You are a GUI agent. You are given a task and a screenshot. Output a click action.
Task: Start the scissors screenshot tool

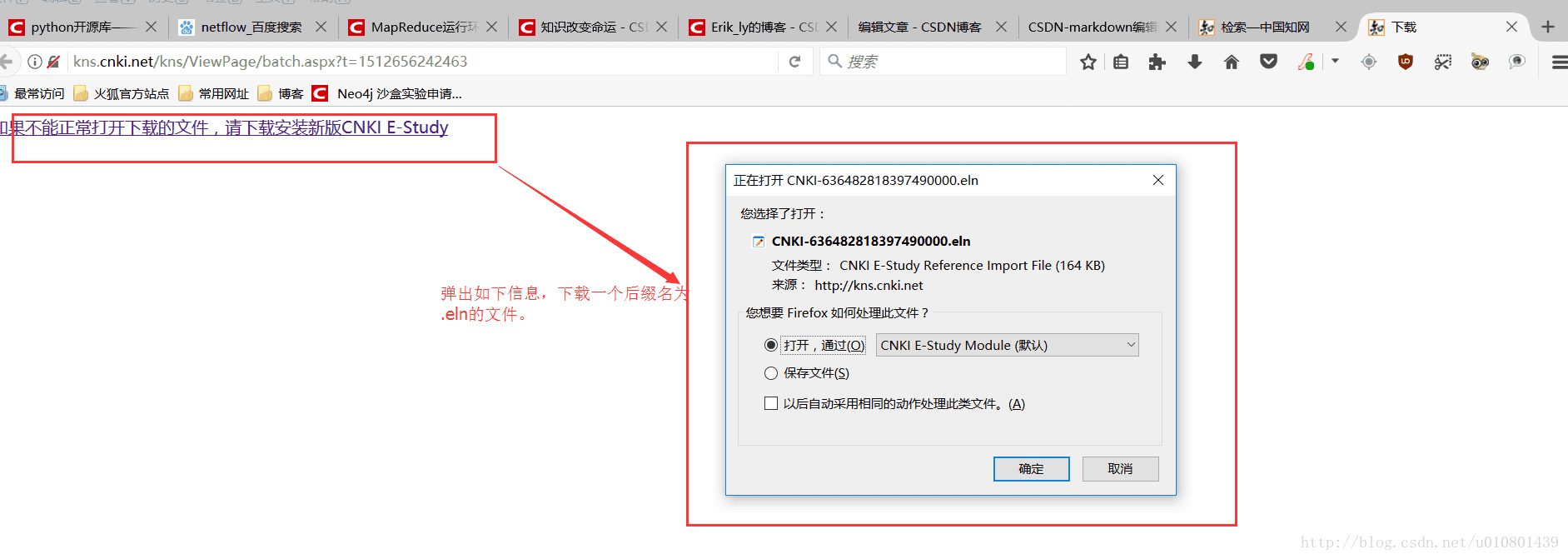[1443, 62]
